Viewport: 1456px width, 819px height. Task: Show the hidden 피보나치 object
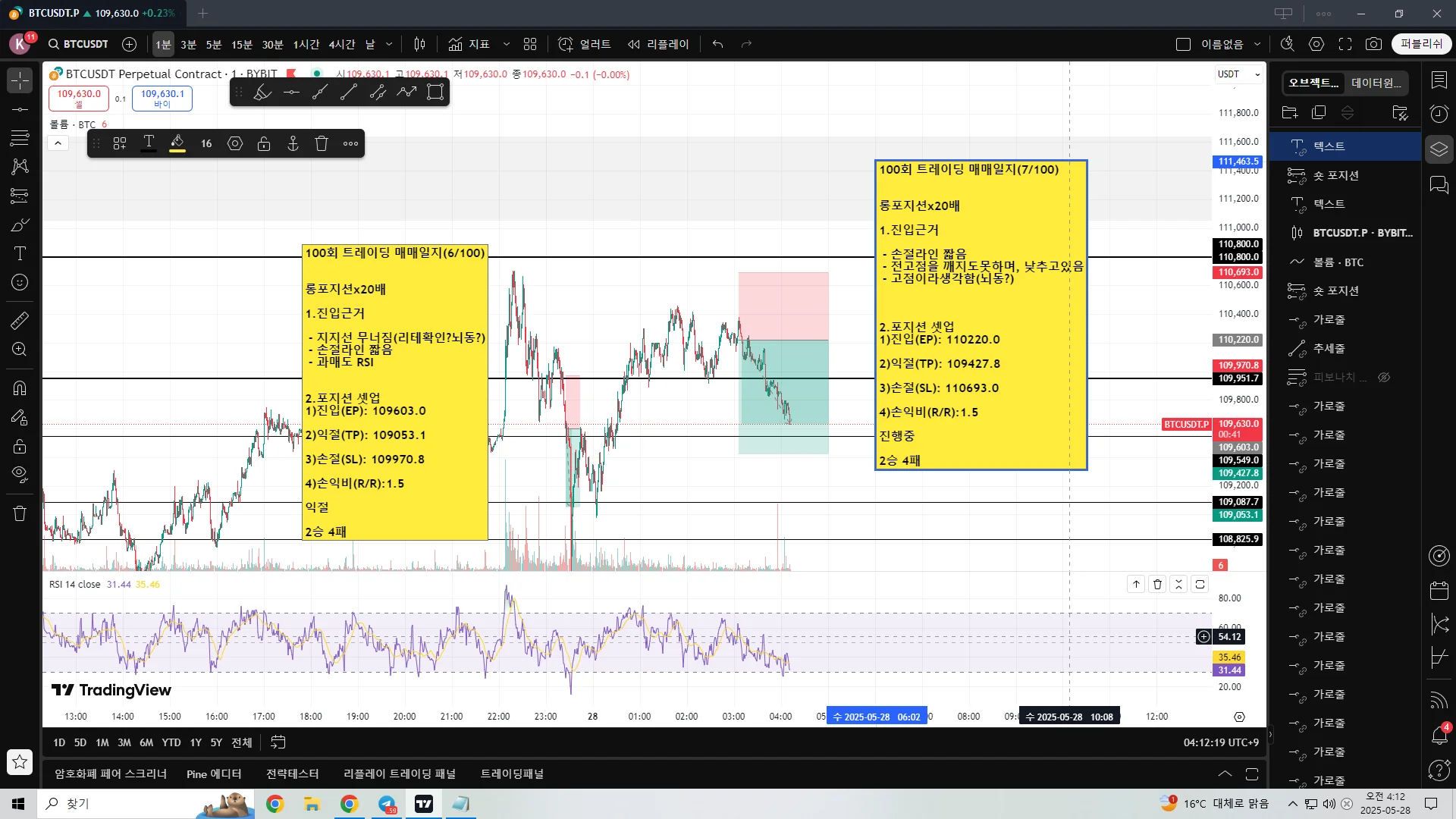1384,377
